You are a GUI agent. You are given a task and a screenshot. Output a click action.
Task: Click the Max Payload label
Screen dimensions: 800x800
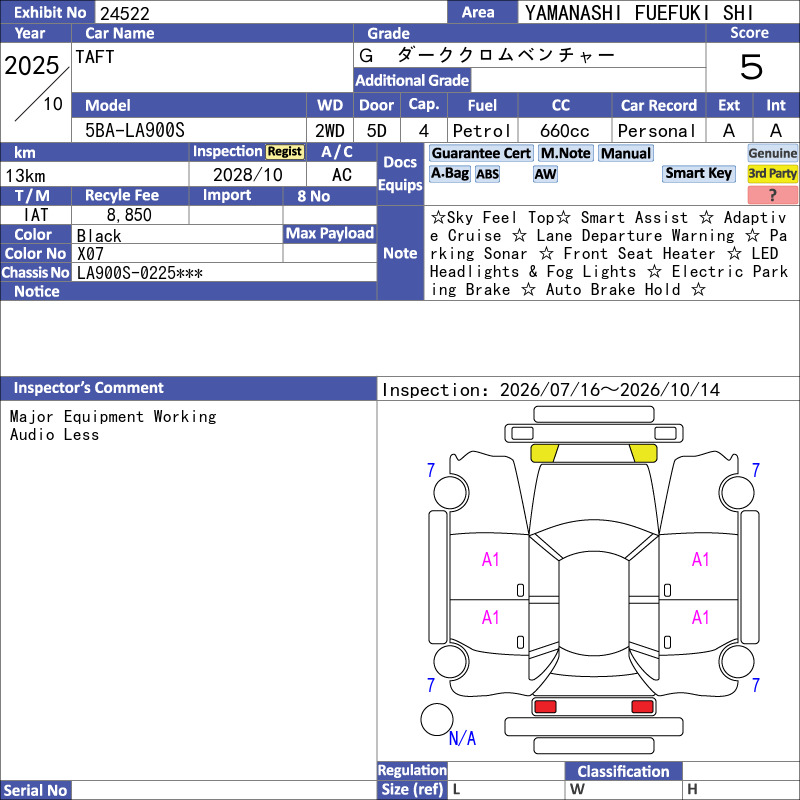(x=330, y=233)
